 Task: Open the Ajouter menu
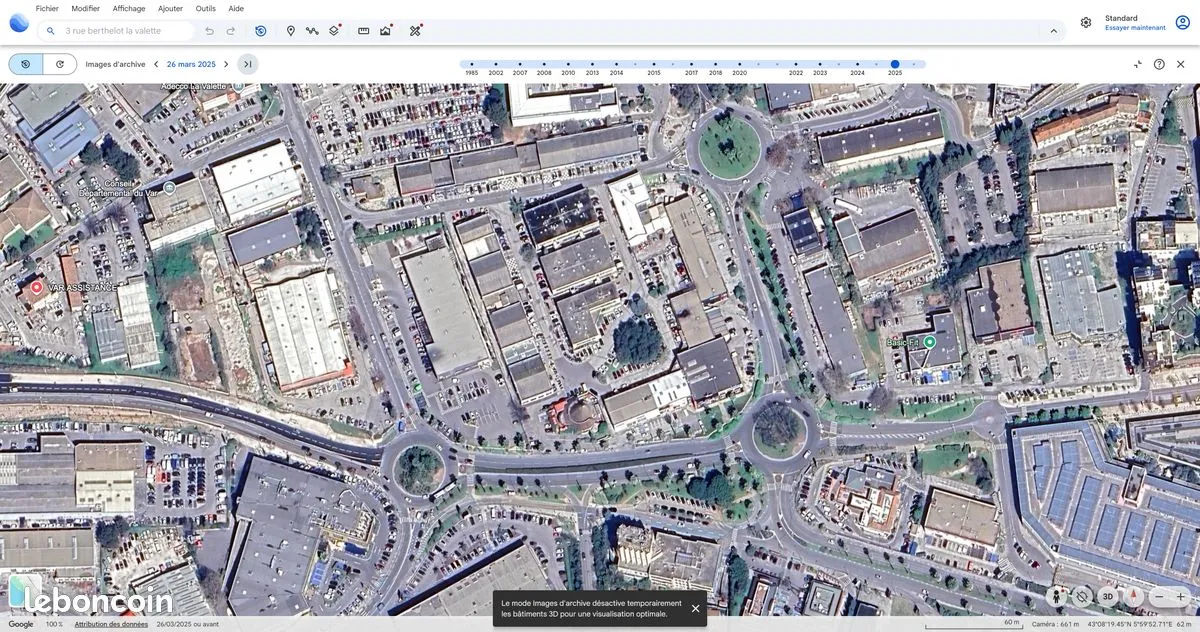(170, 8)
